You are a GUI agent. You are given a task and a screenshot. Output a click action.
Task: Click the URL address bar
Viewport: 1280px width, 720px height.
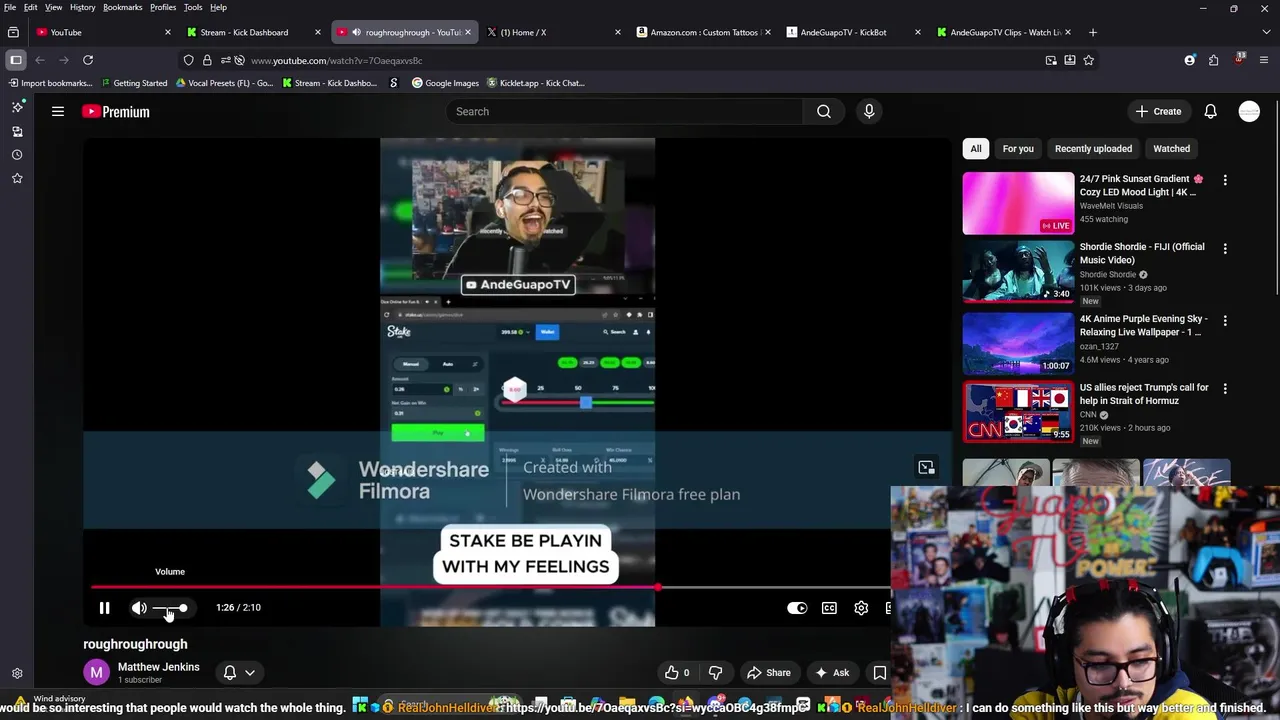640,60
